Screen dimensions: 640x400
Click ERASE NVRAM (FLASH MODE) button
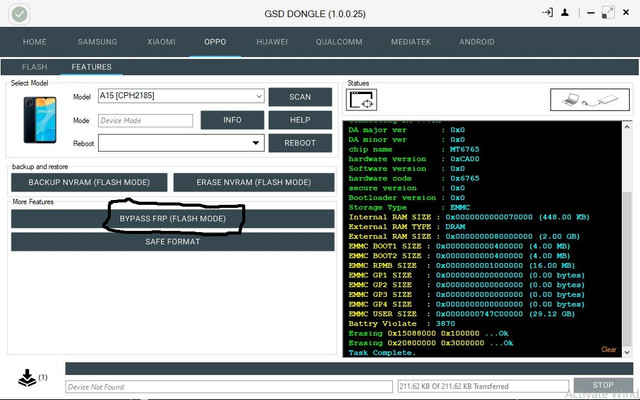pyautogui.click(x=254, y=182)
